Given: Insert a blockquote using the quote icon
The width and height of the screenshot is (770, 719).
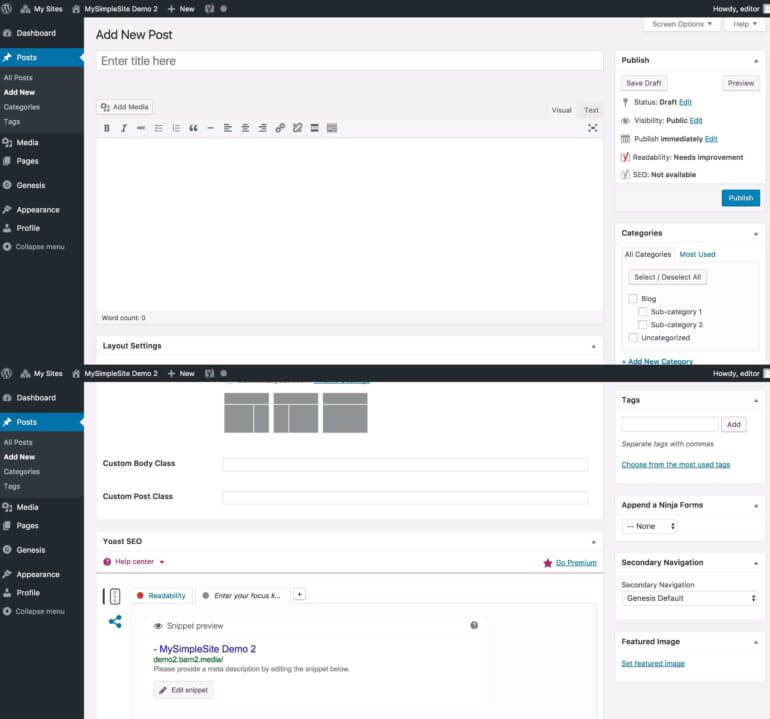Looking at the screenshot, I should pyautogui.click(x=193, y=128).
